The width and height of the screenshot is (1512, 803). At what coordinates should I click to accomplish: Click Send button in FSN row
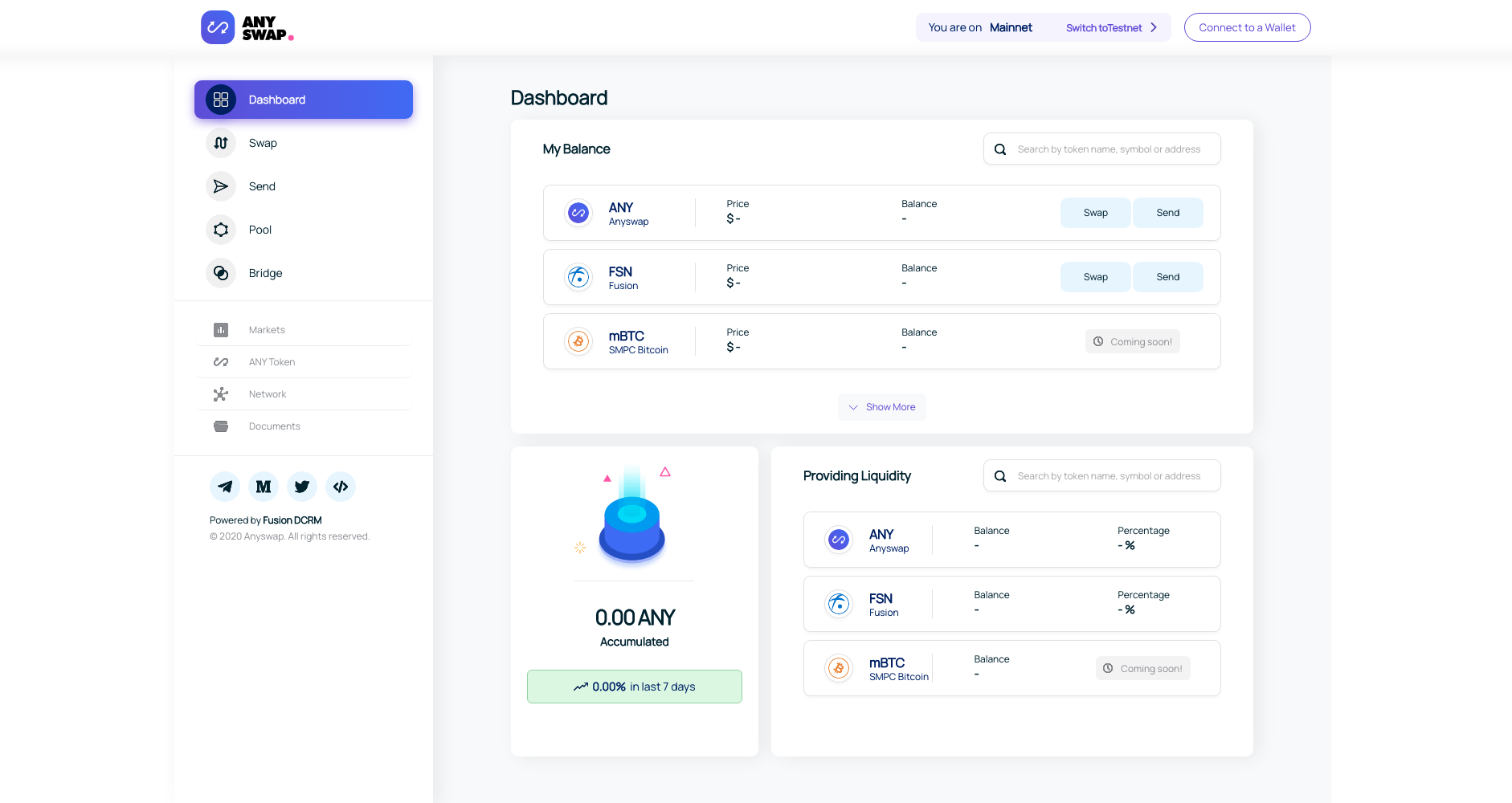(x=1168, y=277)
